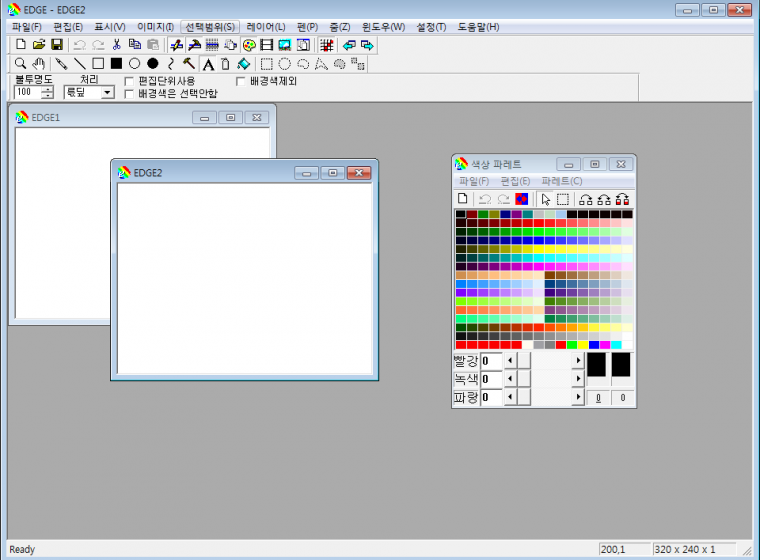The height and width of the screenshot is (560, 760).
Task: Pick the pure white swatch at palette bottom-right
Action: pos(627,345)
